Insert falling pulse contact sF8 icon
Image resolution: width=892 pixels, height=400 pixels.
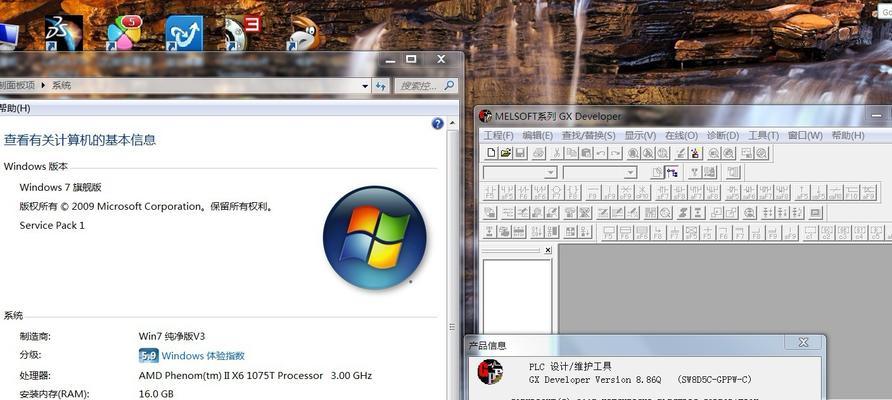coord(679,192)
